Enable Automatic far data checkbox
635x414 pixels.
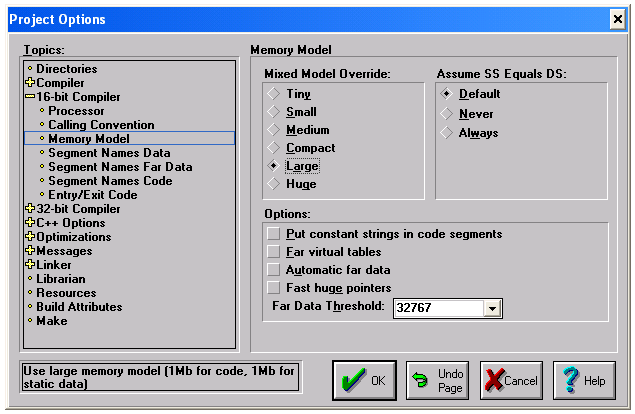274,270
